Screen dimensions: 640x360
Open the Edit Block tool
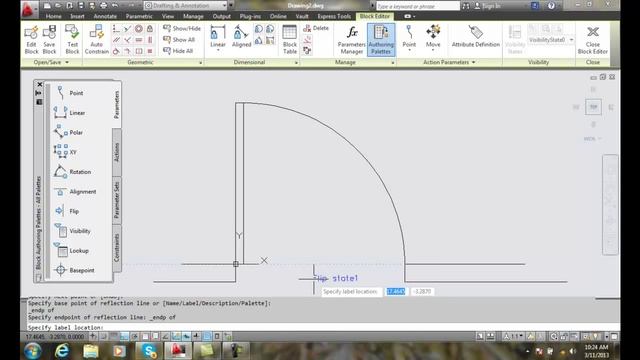coord(31,40)
